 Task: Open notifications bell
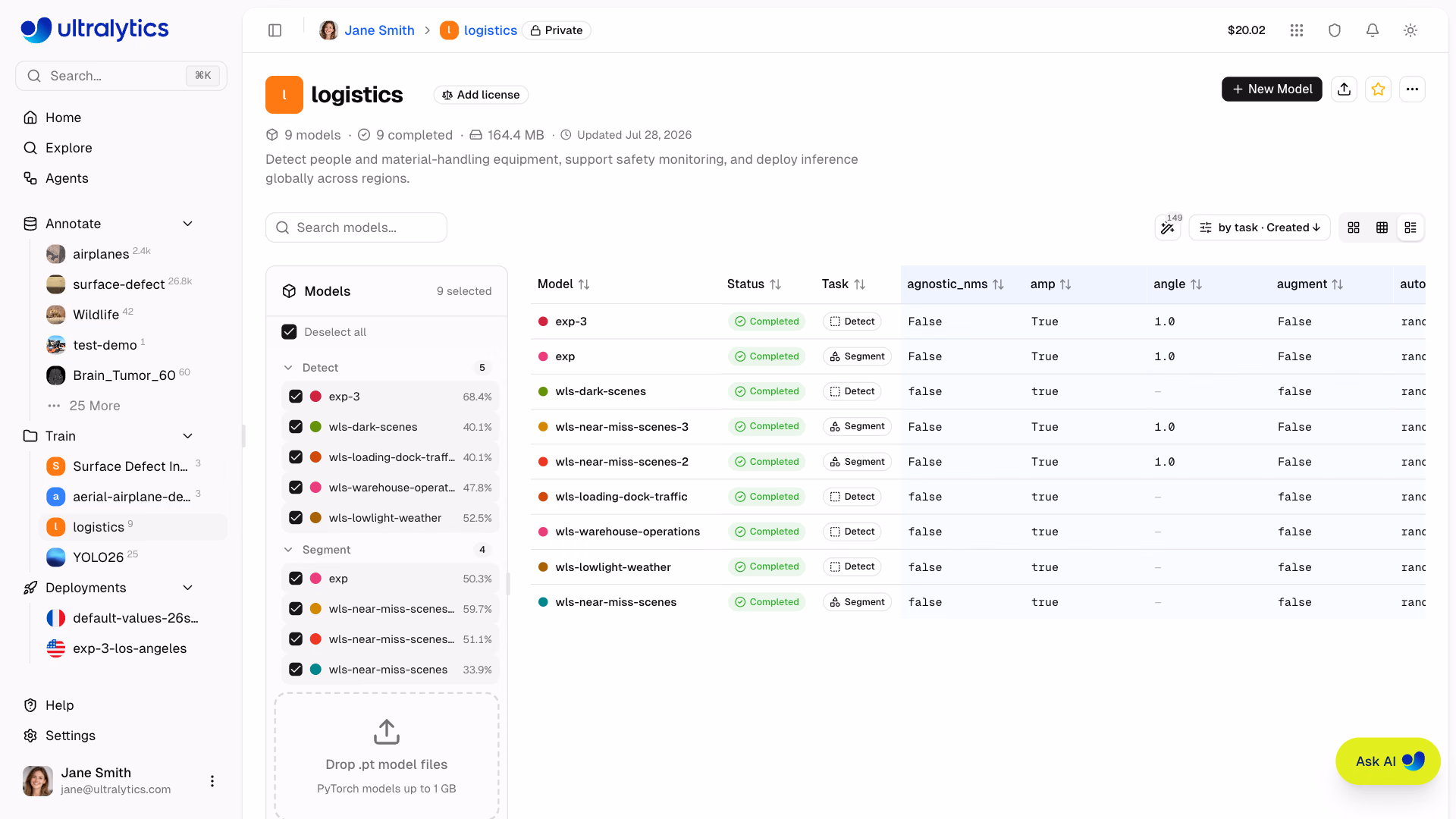coord(1373,30)
